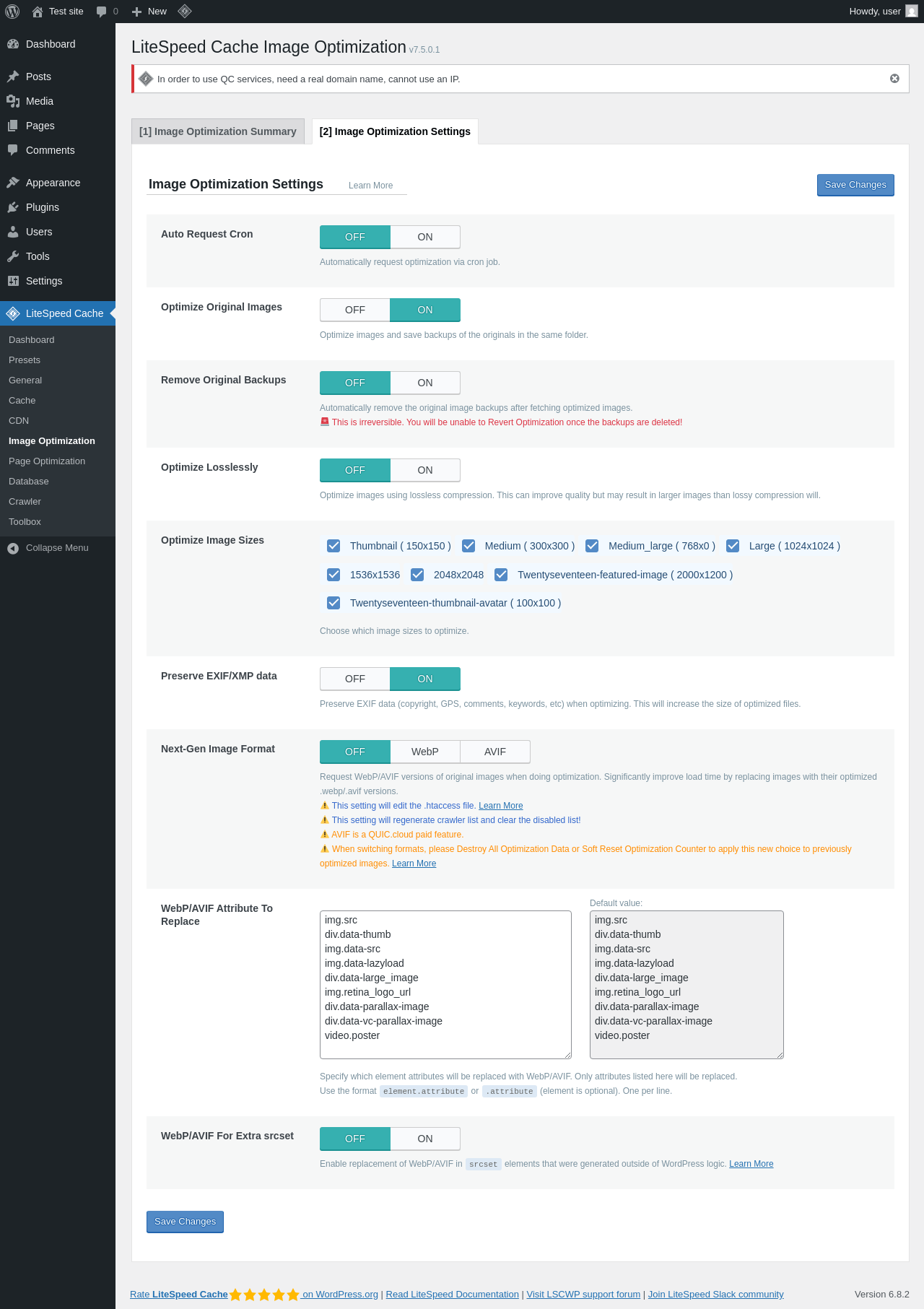Viewport: 924px width, 1309px height.
Task: Uncheck the 2048x2048 image size checkbox
Action: [417, 575]
